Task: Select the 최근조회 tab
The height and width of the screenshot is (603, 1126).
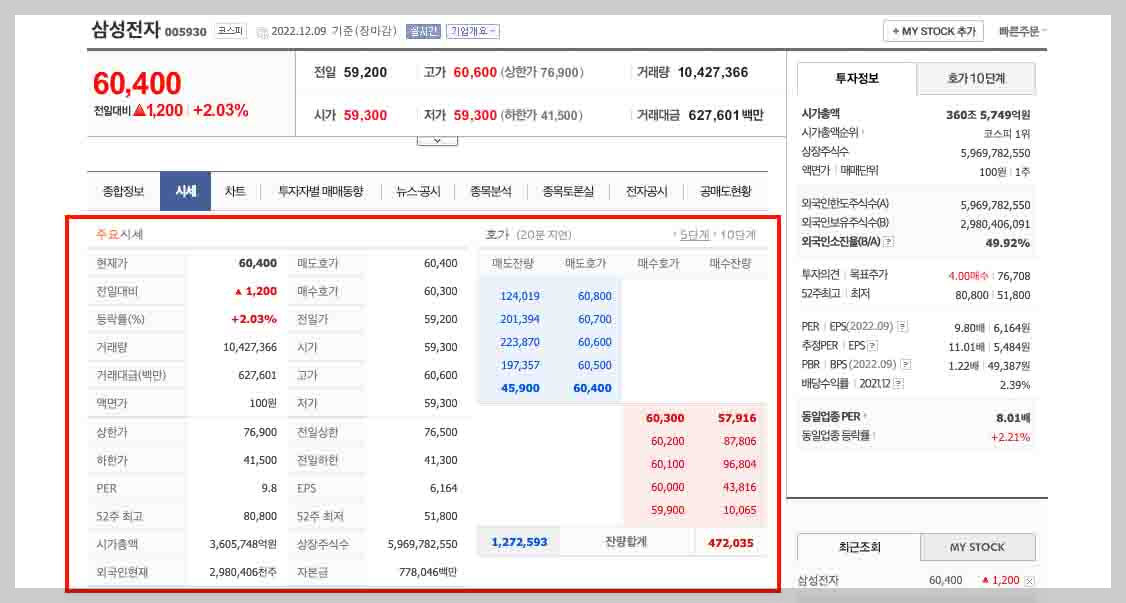Action: click(859, 547)
